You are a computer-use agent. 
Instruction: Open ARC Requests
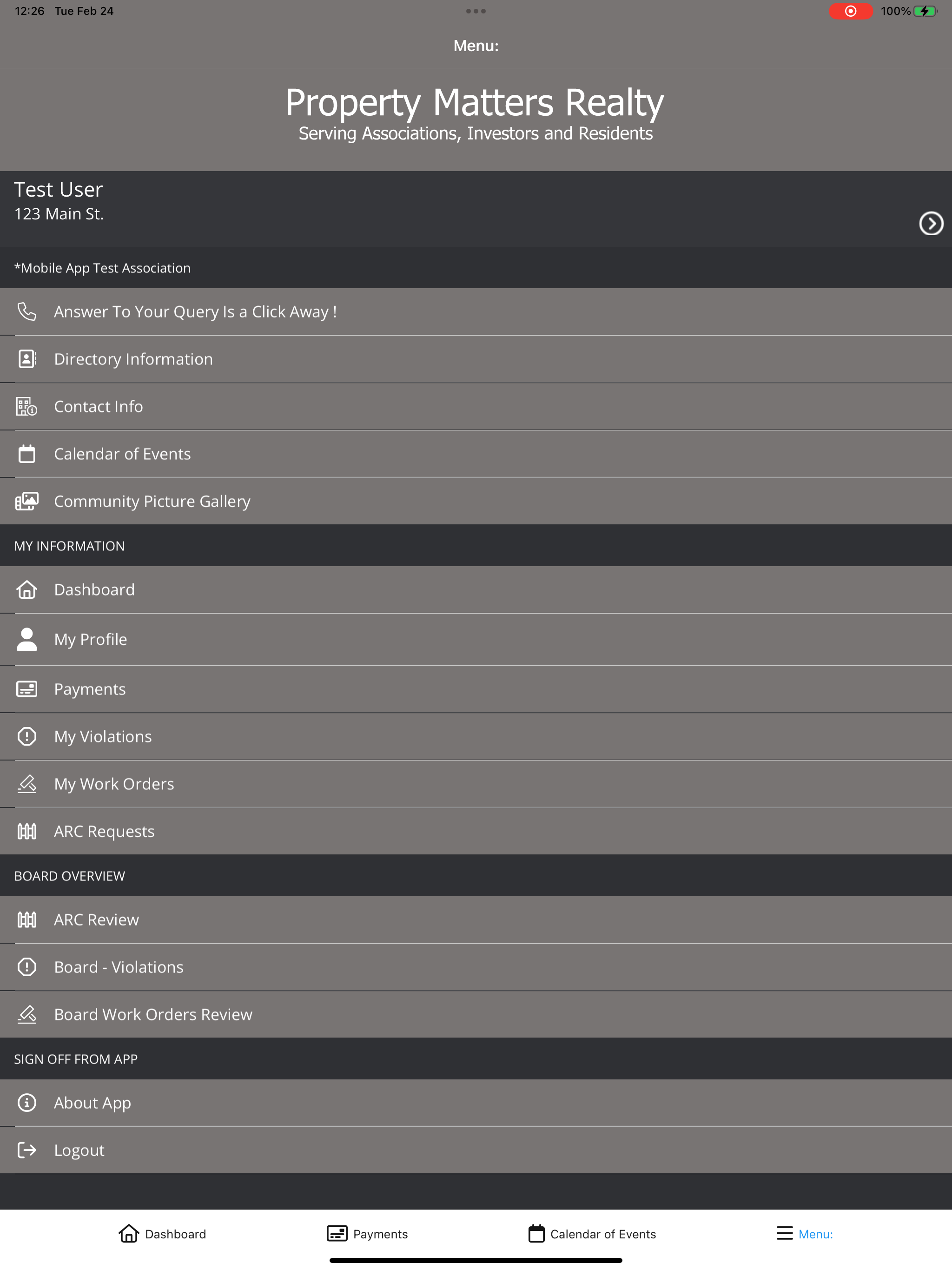click(x=476, y=831)
